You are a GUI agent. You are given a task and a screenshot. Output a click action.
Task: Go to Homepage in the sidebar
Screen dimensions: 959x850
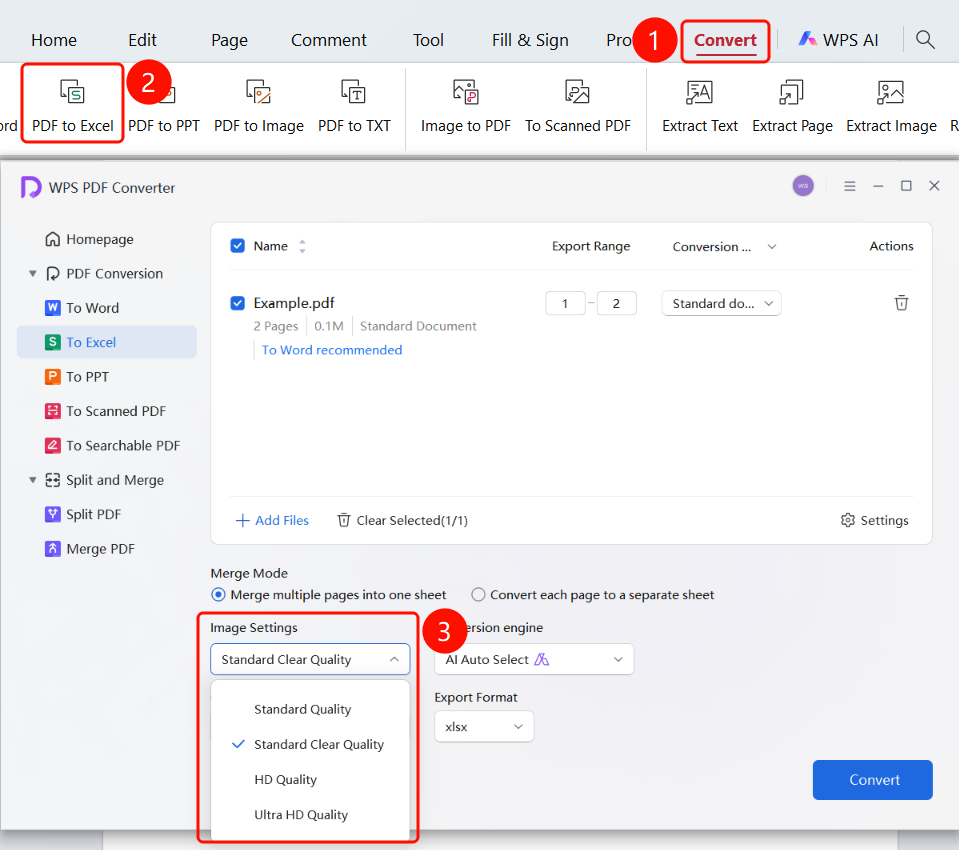[x=89, y=239]
